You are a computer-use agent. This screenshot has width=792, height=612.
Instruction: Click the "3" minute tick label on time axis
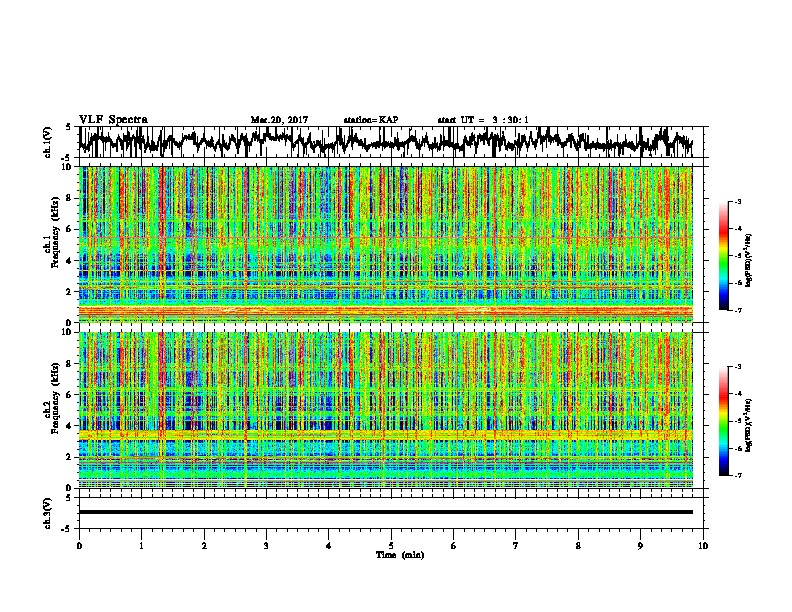[x=266, y=546]
